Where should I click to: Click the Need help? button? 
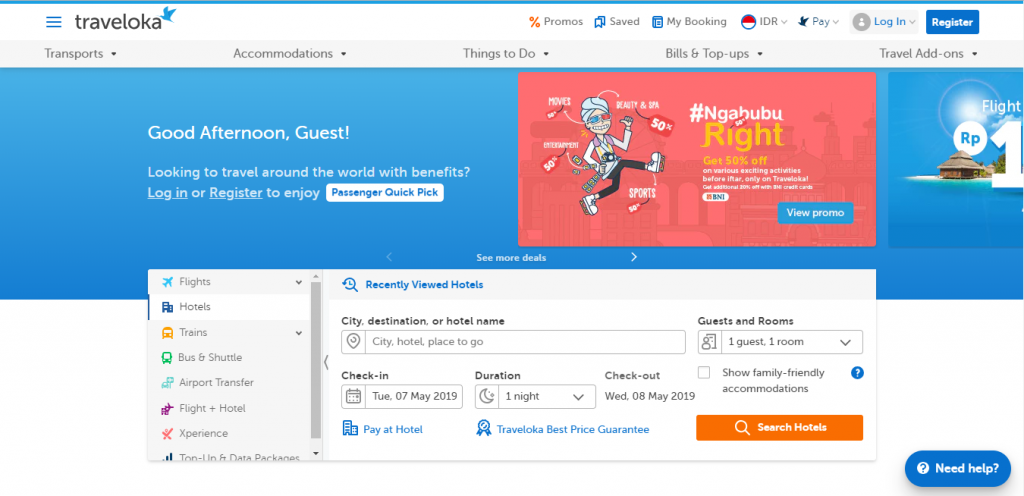[x=957, y=468]
